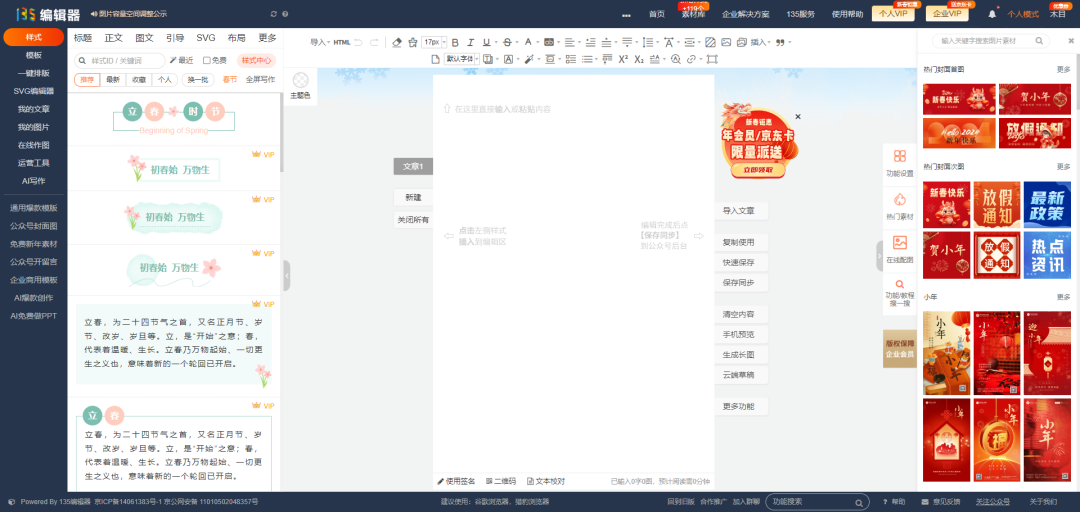Open the 导入 dropdown in the toolbar
Screen dimensions: 1080x512
pos(320,43)
